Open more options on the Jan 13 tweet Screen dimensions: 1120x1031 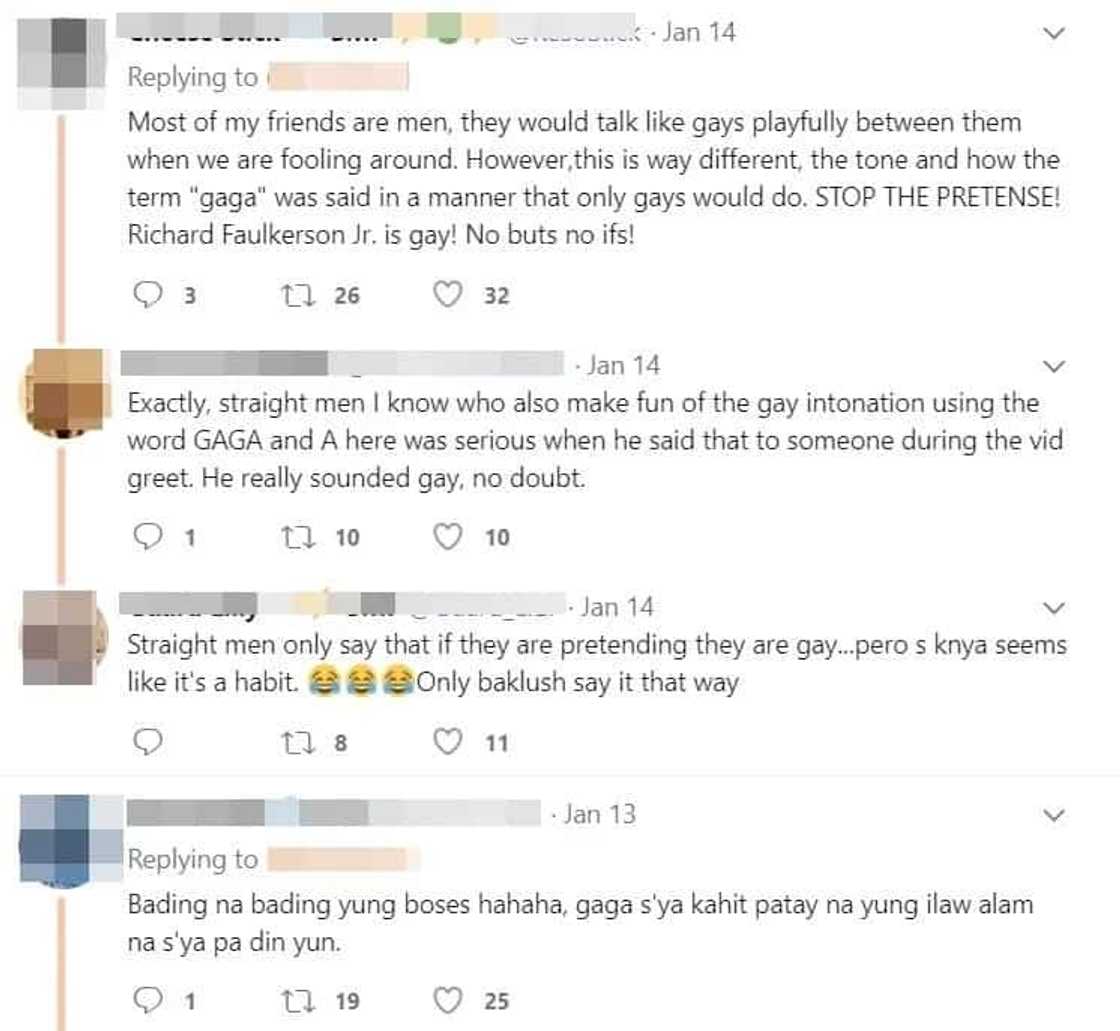(1054, 815)
